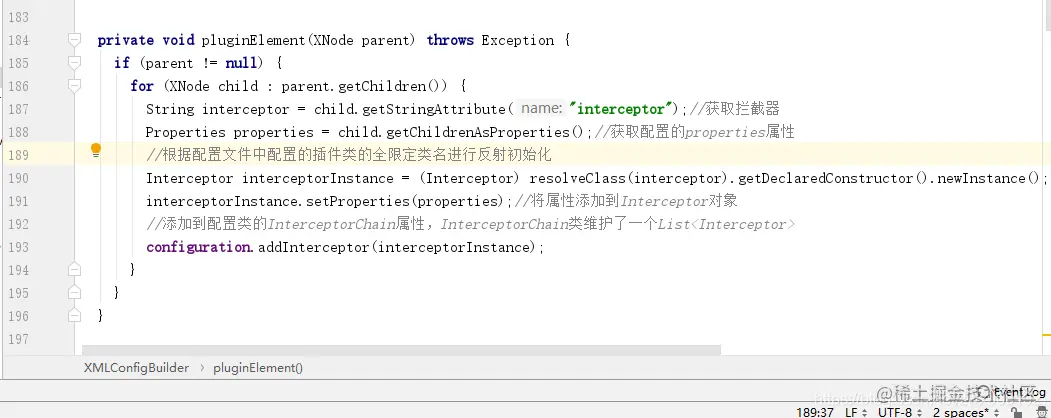Collapse the for loop fold at line 186
This screenshot has height=418, width=1051.
pyautogui.click(x=74, y=86)
